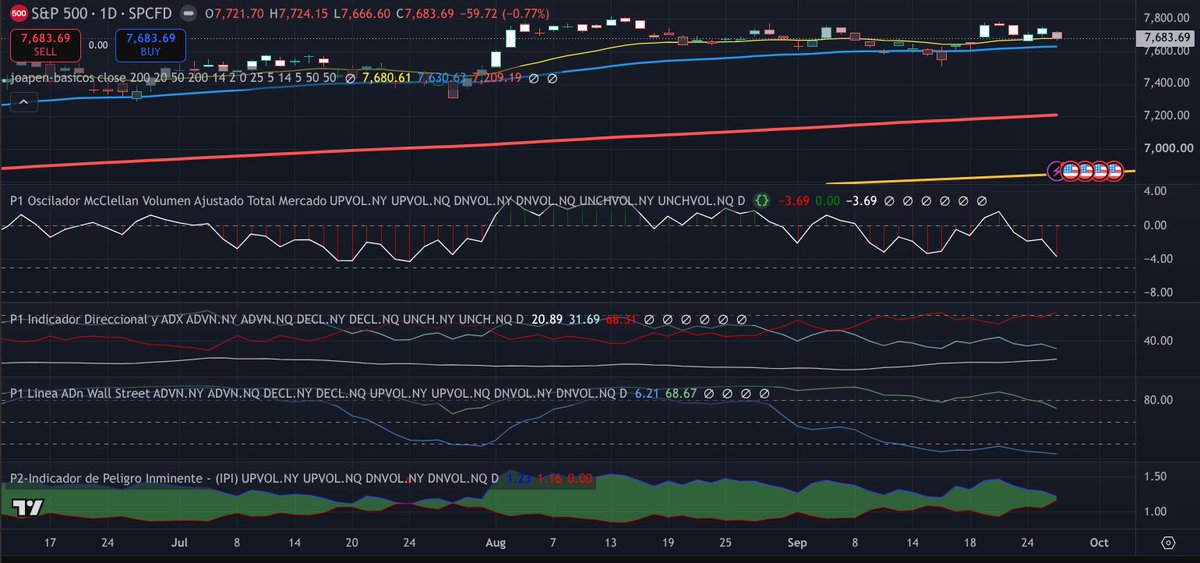Click the -8.00 McClellan axis label
The width and height of the screenshot is (1200, 563).
point(1158,293)
